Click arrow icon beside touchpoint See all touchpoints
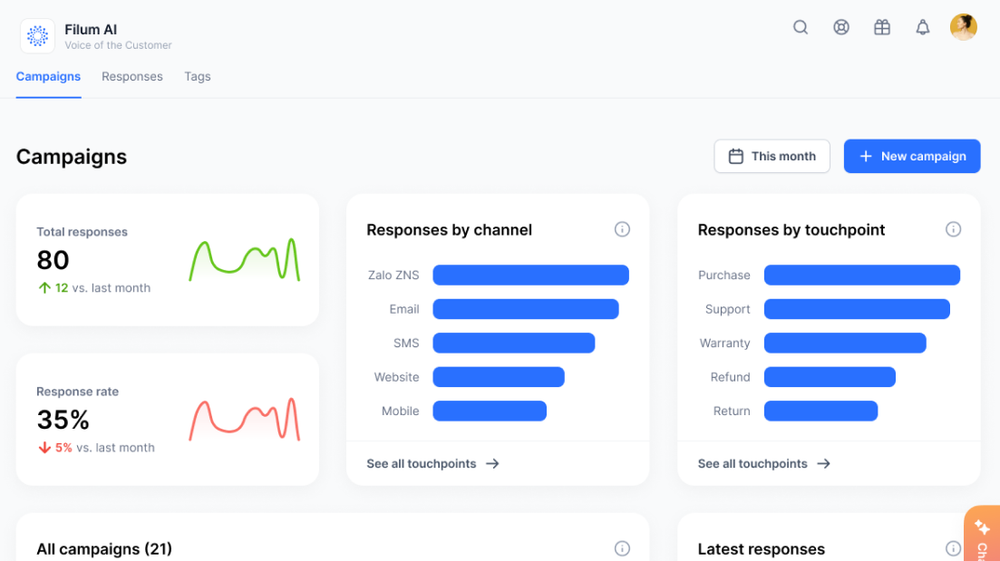This screenshot has width=1000, height=561. pos(823,463)
